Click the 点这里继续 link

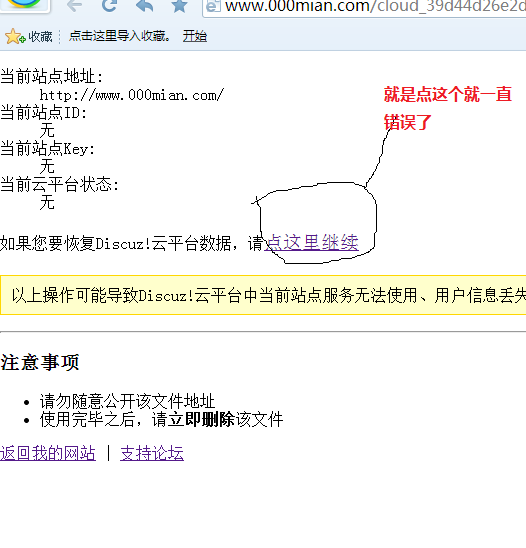pos(311,243)
